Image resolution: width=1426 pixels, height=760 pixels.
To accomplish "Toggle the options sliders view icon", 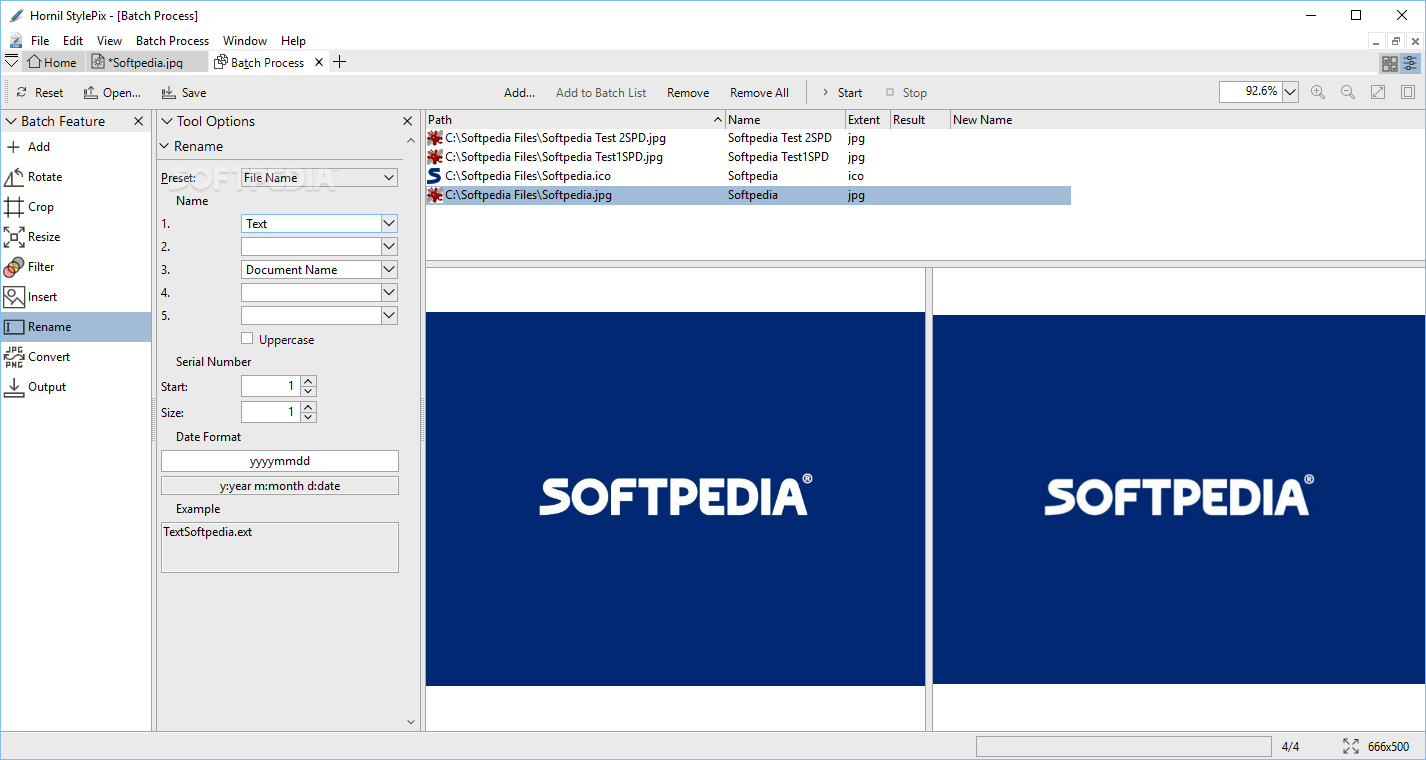I will tap(1410, 63).
